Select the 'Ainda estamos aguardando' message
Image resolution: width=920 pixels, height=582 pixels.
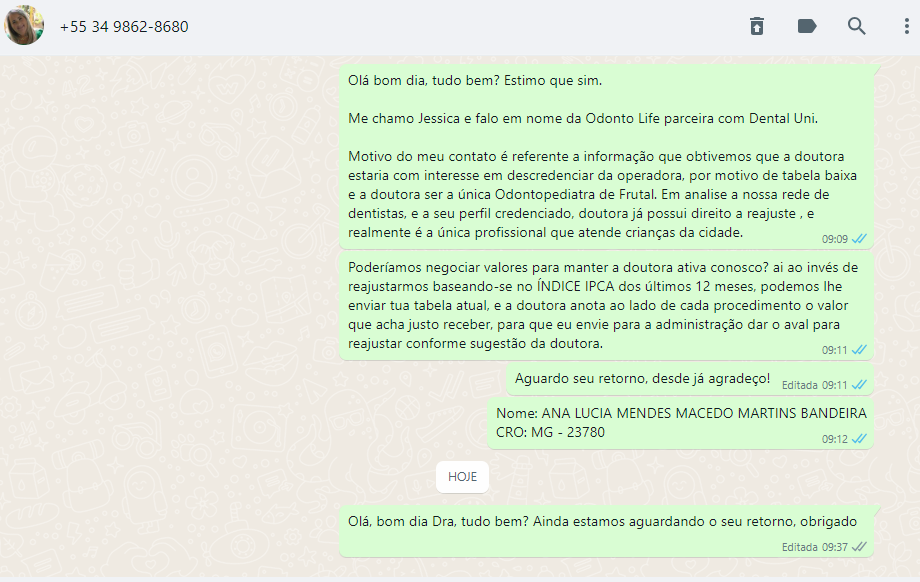coord(607,532)
